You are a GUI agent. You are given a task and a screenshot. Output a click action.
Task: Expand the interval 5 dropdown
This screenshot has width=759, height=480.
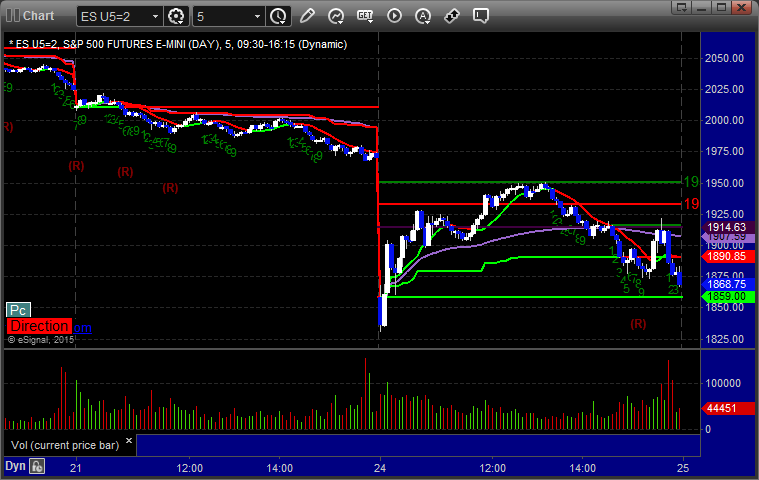pyautogui.click(x=258, y=16)
